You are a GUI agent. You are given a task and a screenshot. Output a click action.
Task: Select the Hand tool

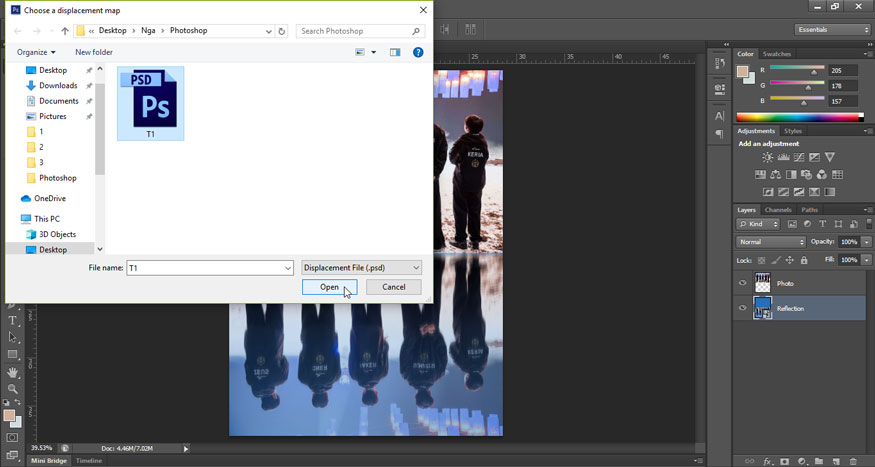point(12,372)
